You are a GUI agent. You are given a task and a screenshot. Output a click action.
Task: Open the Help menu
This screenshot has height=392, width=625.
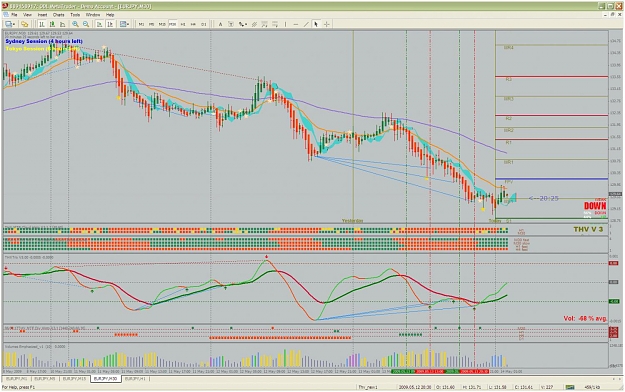(x=110, y=14)
